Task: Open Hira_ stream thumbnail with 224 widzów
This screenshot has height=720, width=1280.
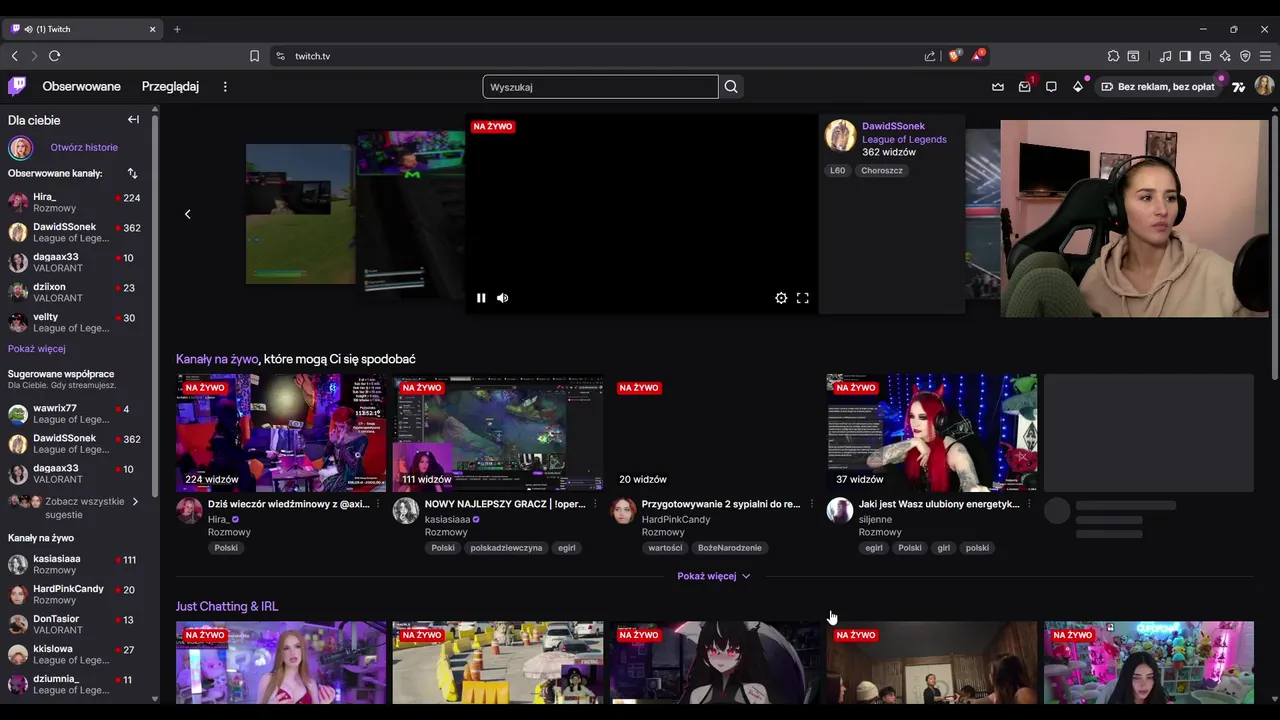Action: pos(281,433)
